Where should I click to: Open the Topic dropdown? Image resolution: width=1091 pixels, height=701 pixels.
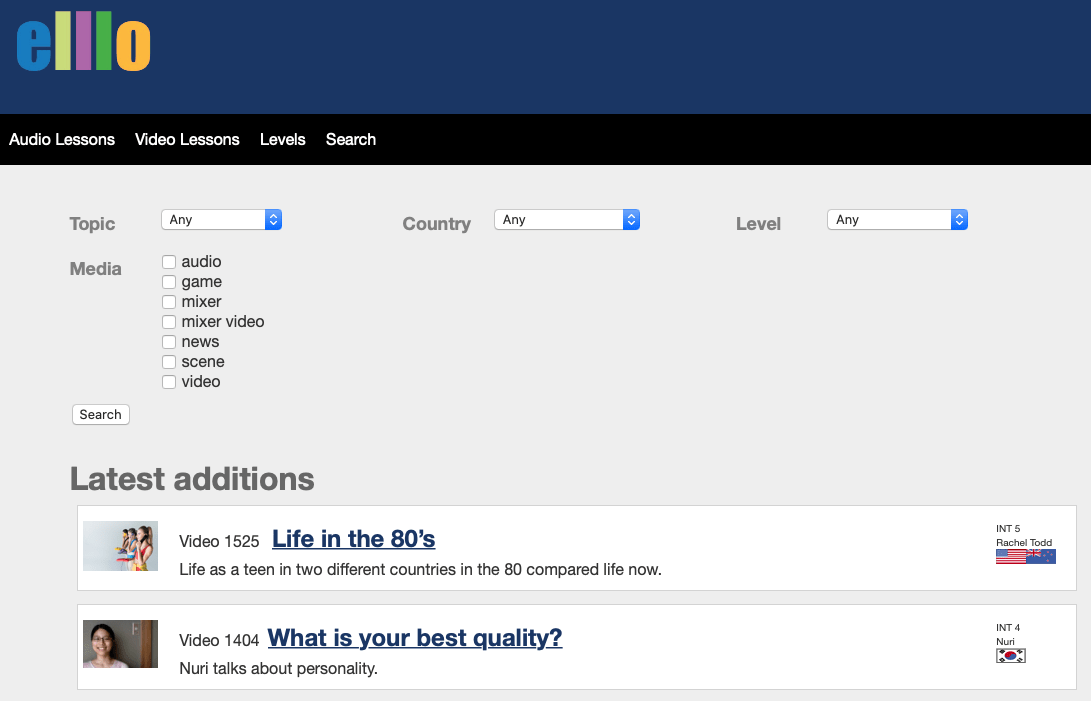pyautogui.click(x=221, y=220)
